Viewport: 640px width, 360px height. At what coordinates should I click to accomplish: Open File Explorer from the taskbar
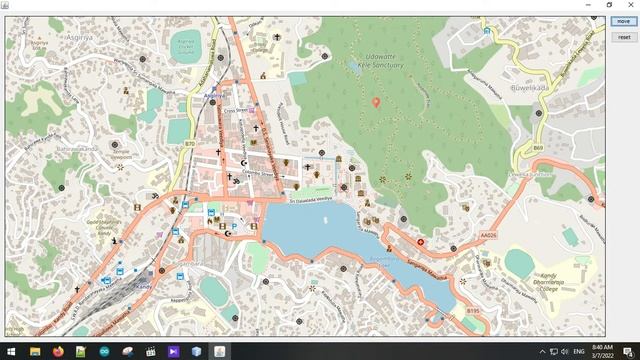point(35,351)
